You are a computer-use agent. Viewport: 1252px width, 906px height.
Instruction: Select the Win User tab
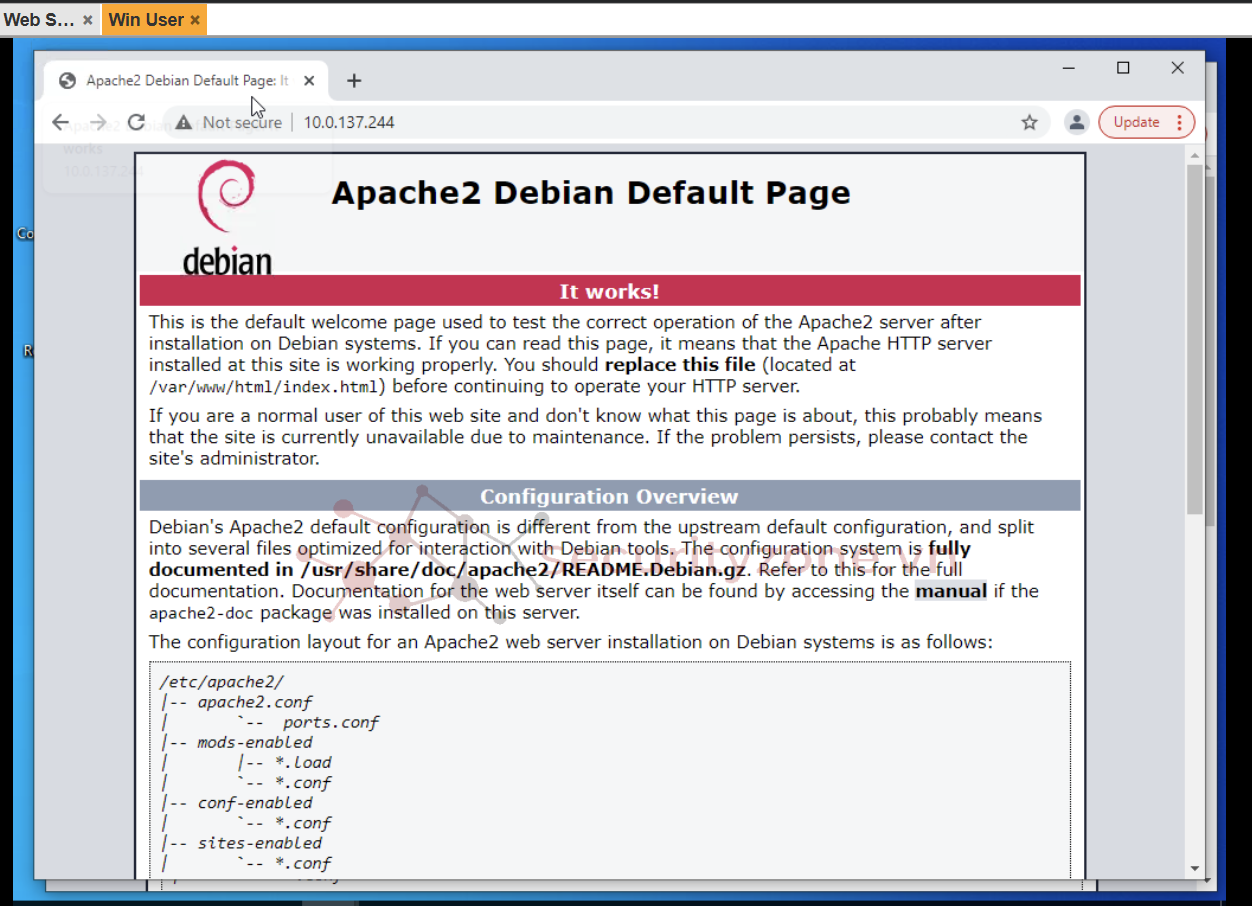click(145, 20)
